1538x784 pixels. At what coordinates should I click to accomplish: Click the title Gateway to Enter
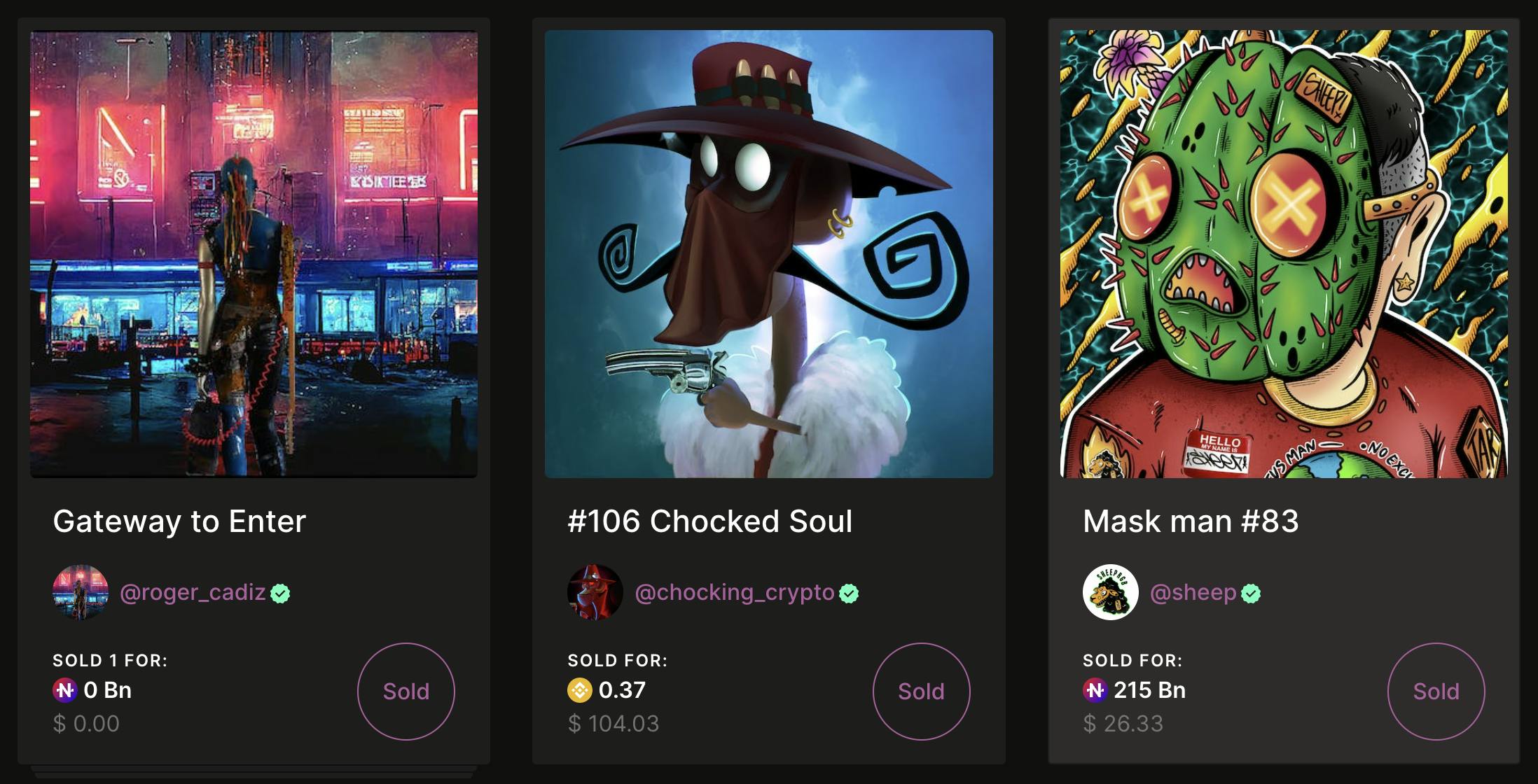[179, 521]
